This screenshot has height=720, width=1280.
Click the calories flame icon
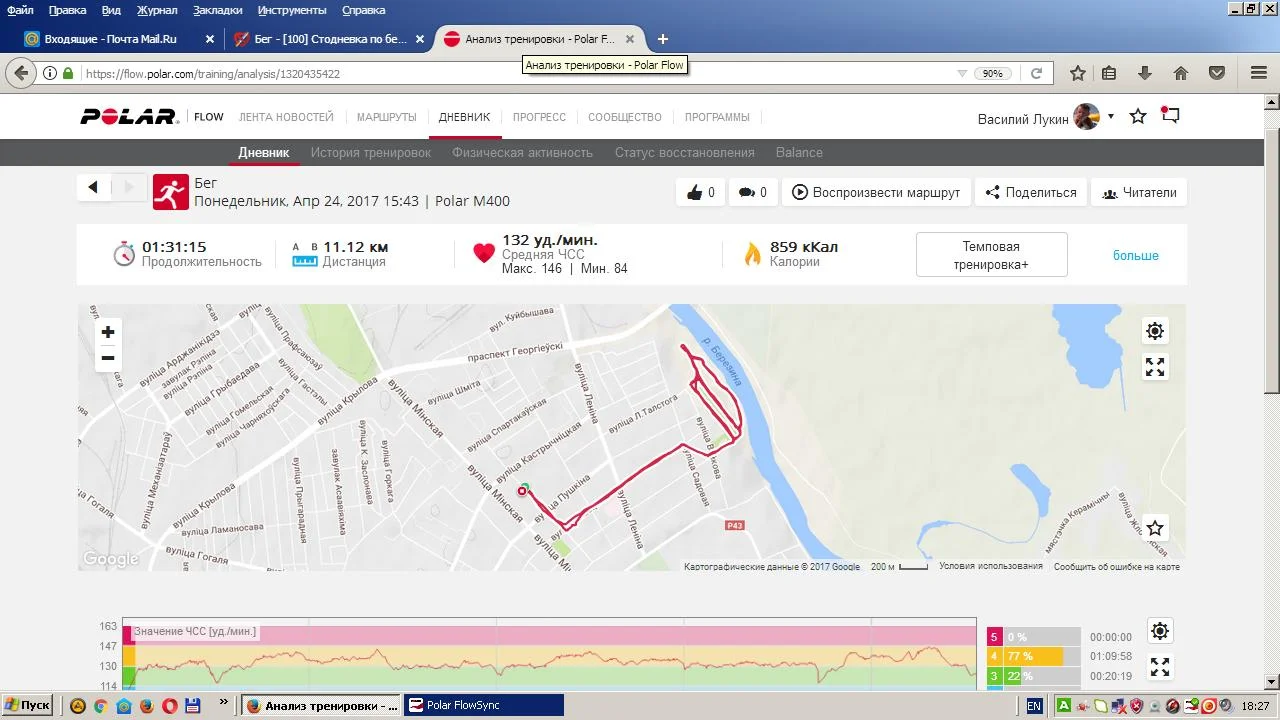coord(752,254)
